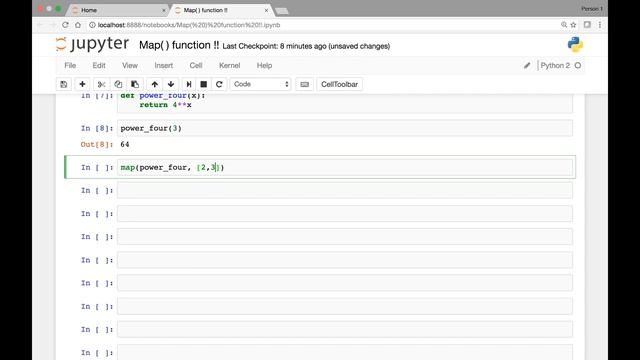Open Chrome three-dot menu

click(600, 25)
